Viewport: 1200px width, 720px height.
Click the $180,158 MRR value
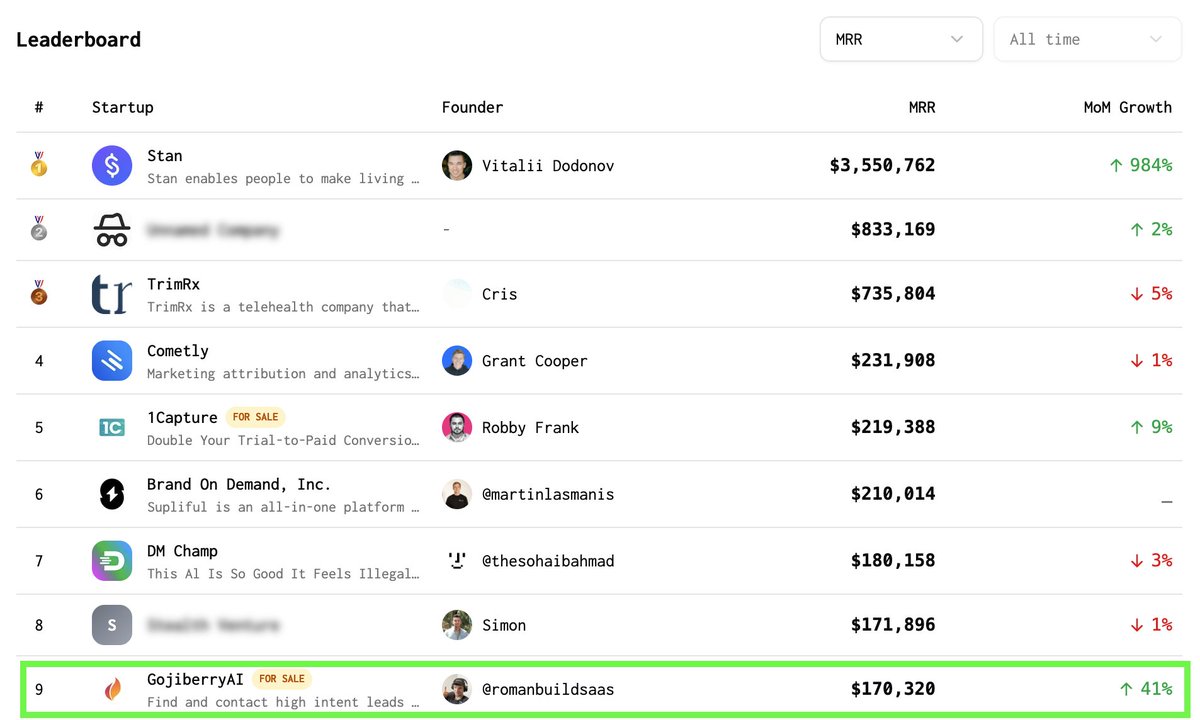[x=893, y=560]
